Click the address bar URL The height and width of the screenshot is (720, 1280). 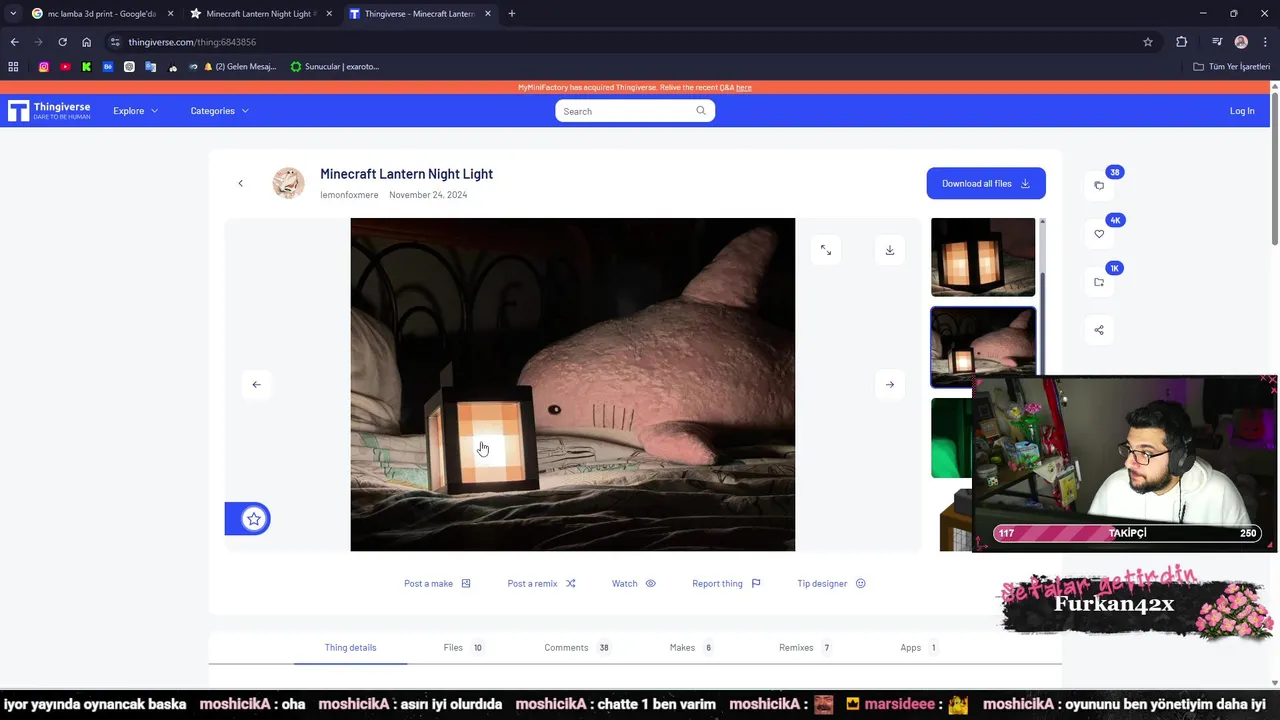192,42
